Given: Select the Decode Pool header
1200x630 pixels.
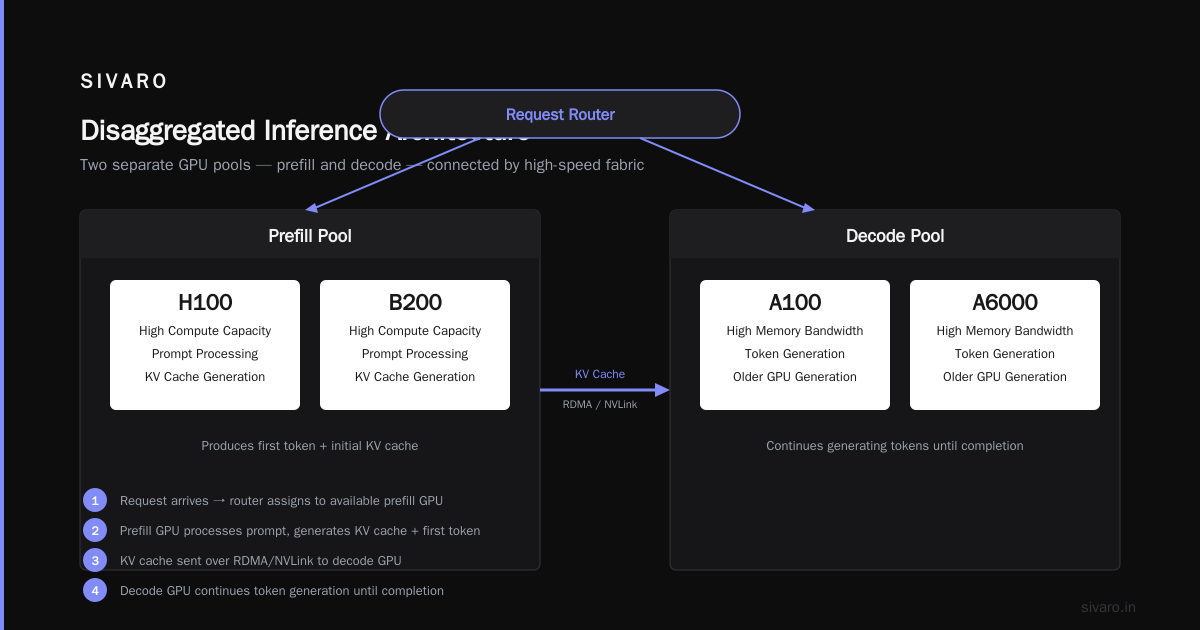Looking at the screenshot, I should pyautogui.click(x=895, y=236).
